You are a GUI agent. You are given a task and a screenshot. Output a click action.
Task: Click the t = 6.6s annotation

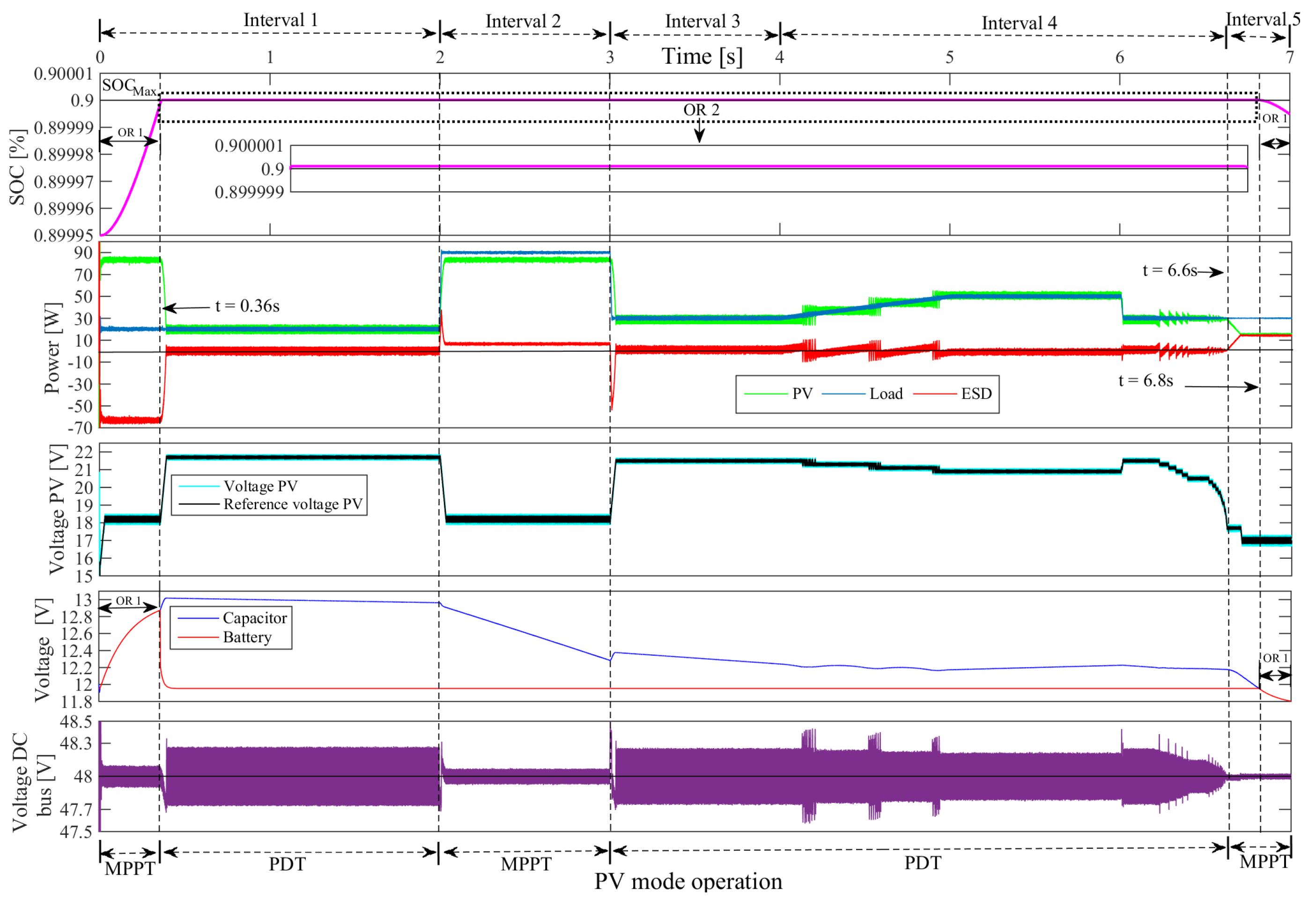click(1169, 271)
